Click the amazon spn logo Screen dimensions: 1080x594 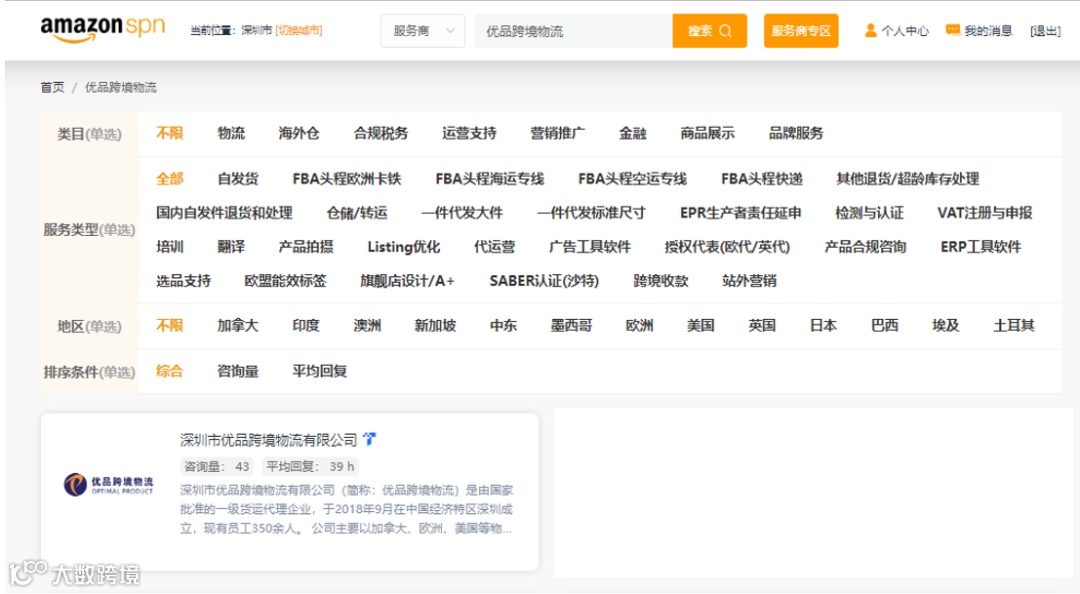[x=103, y=29]
